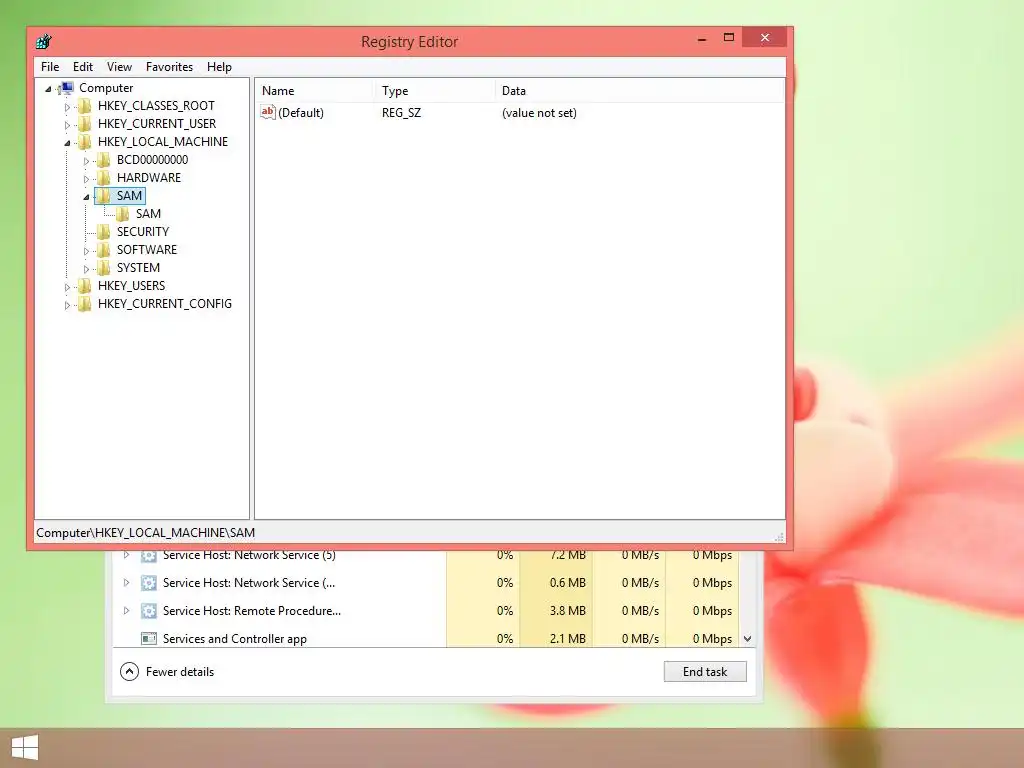Maximize the Registry Editor window

(x=729, y=38)
